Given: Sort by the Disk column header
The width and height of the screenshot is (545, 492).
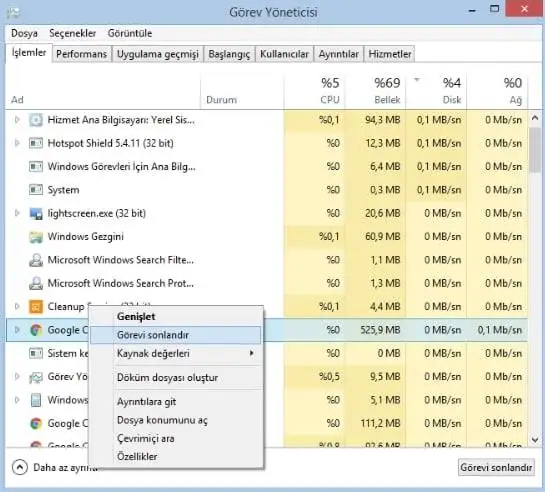Looking at the screenshot, I should [x=436, y=92].
